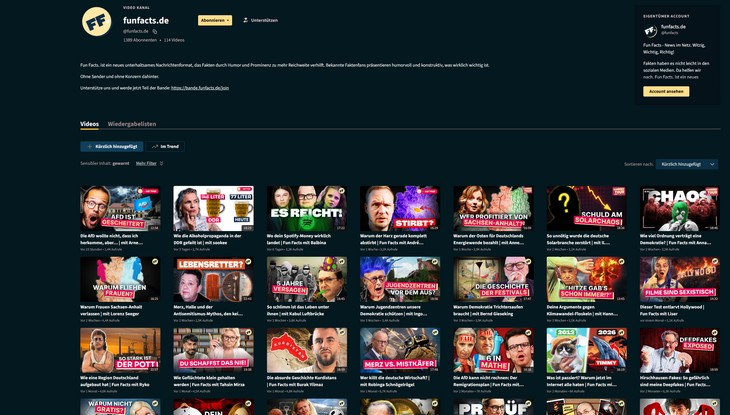730x415 pixels.
Task: Click the support person icon beside Unterstützen
Action: tap(245, 20)
